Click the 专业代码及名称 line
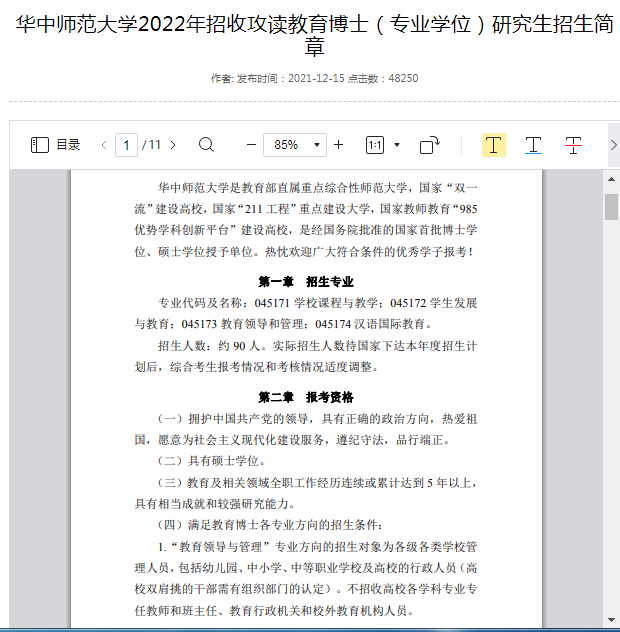The width and height of the screenshot is (620, 632). pos(318,303)
